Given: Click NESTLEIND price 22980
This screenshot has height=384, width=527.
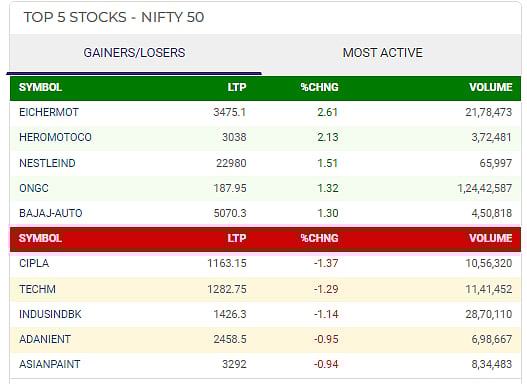Looking at the screenshot, I should pos(231,163).
